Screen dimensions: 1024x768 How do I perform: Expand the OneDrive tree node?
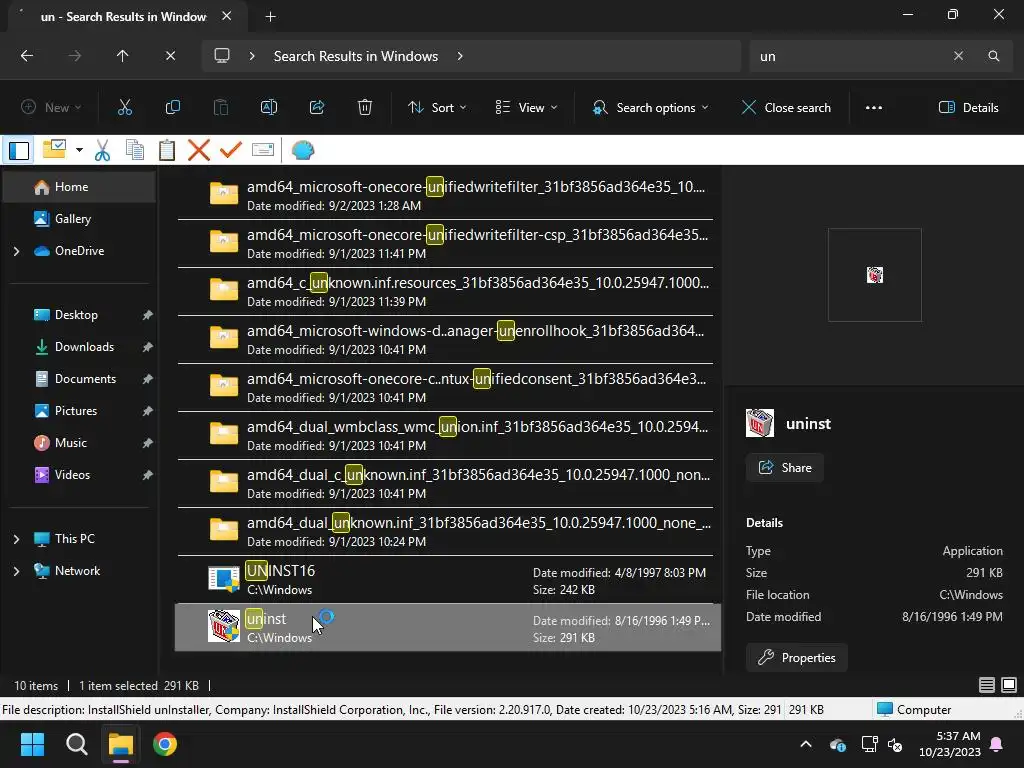click(16, 251)
